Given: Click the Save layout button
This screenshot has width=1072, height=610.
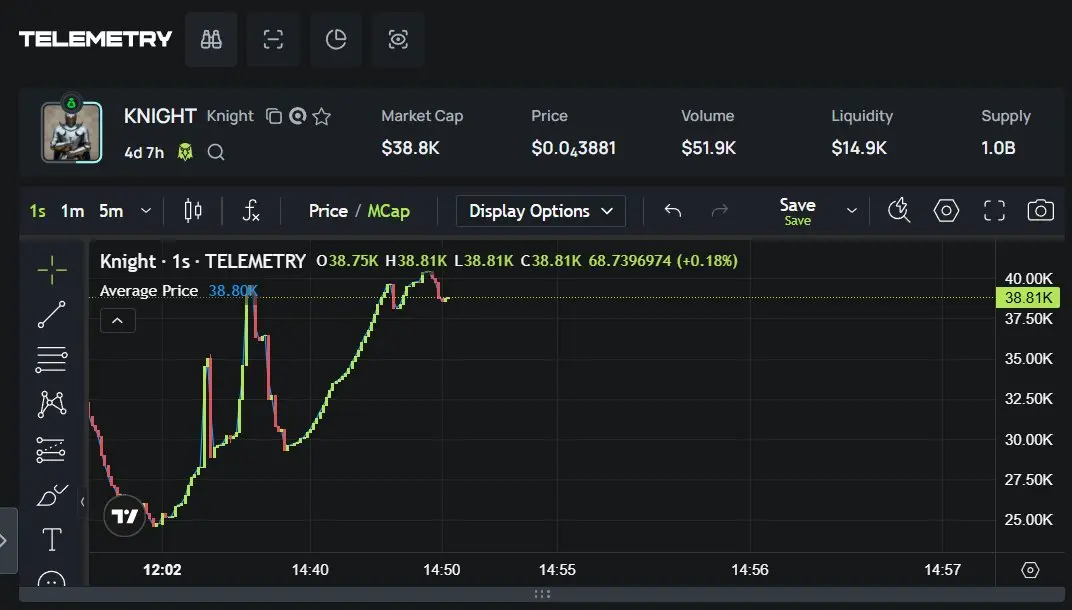Looking at the screenshot, I should [797, 211].
